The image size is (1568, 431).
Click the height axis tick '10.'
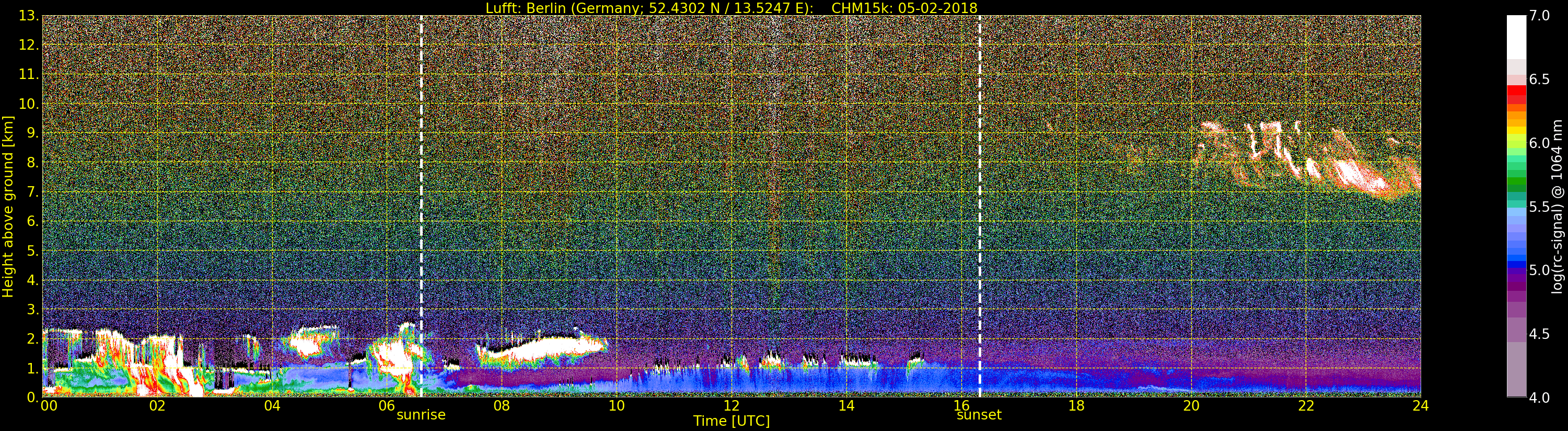click(x=28, y=104)
